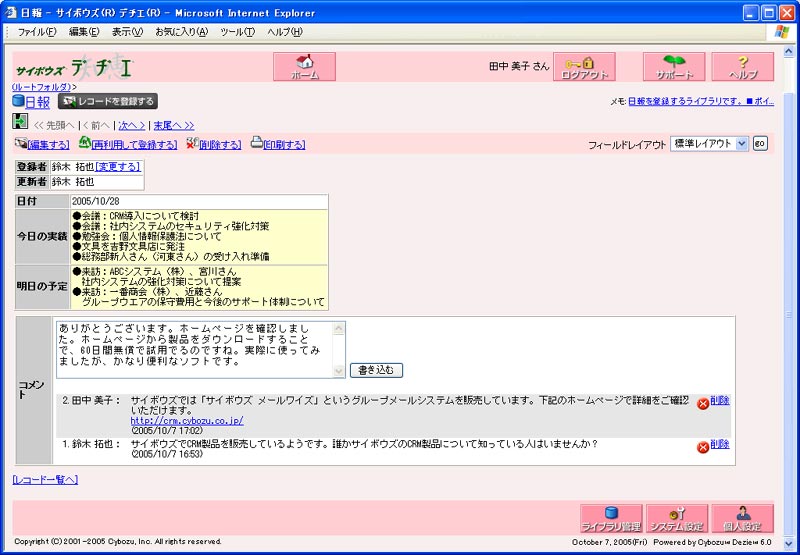Screen dimensions: 800x555
Task: Click the red delete circle for comment 1
Action: point(703,447)
